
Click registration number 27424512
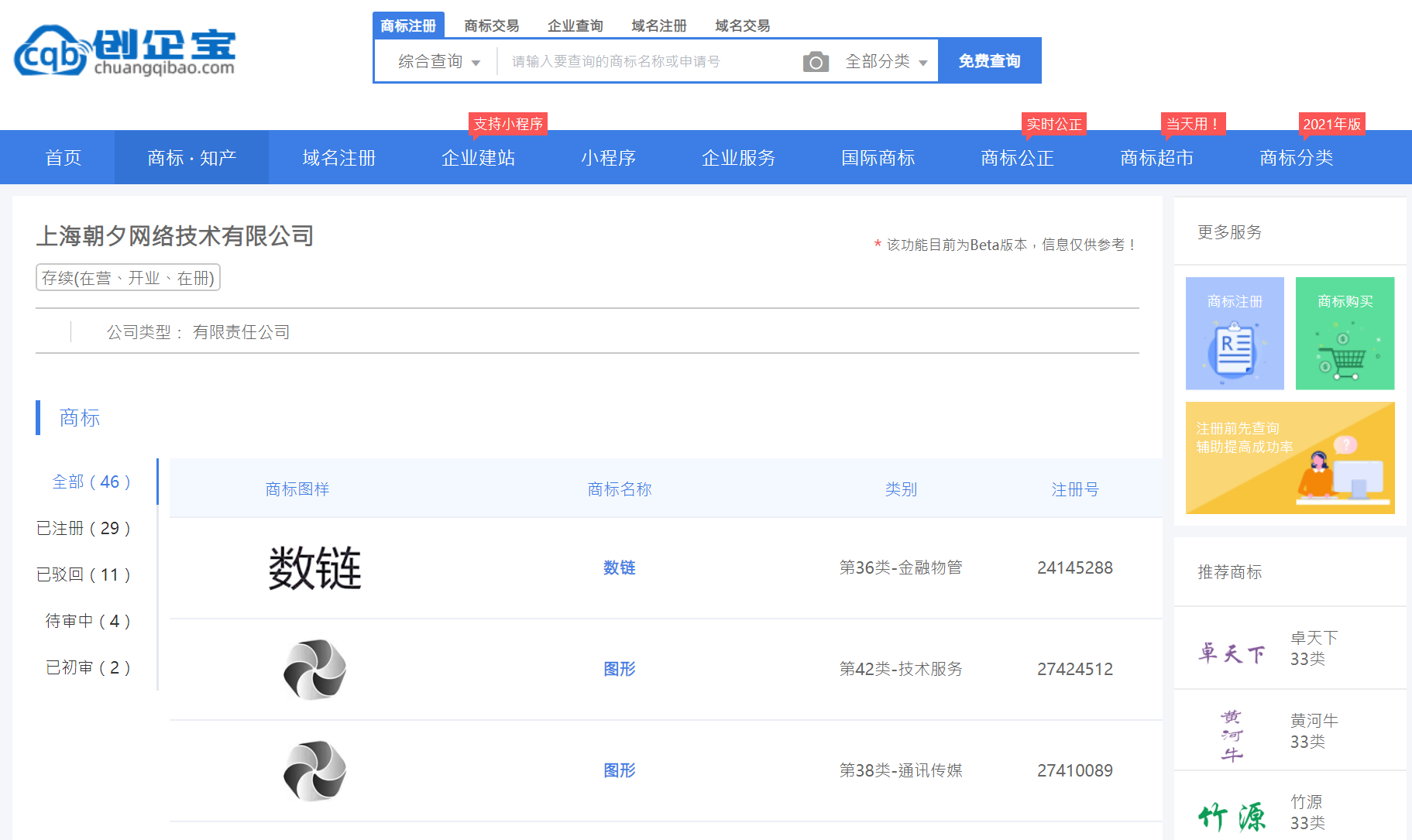click(1075, 669)
